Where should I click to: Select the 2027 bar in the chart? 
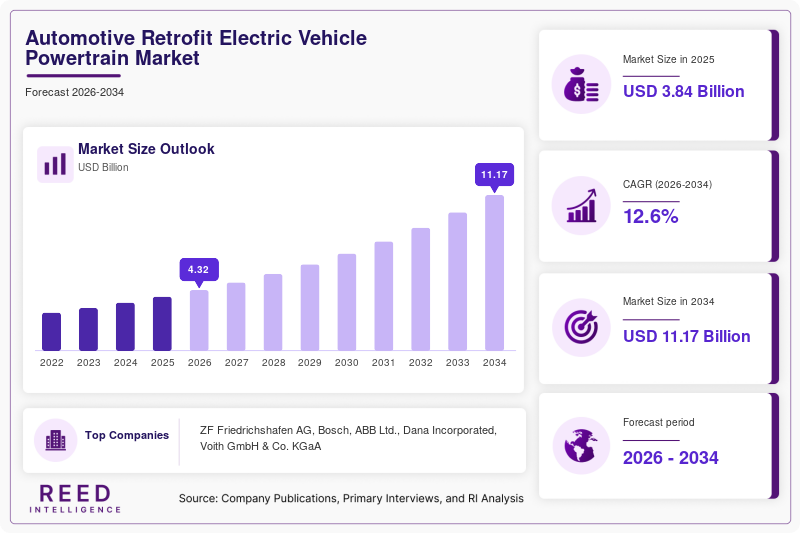(236, 316)
